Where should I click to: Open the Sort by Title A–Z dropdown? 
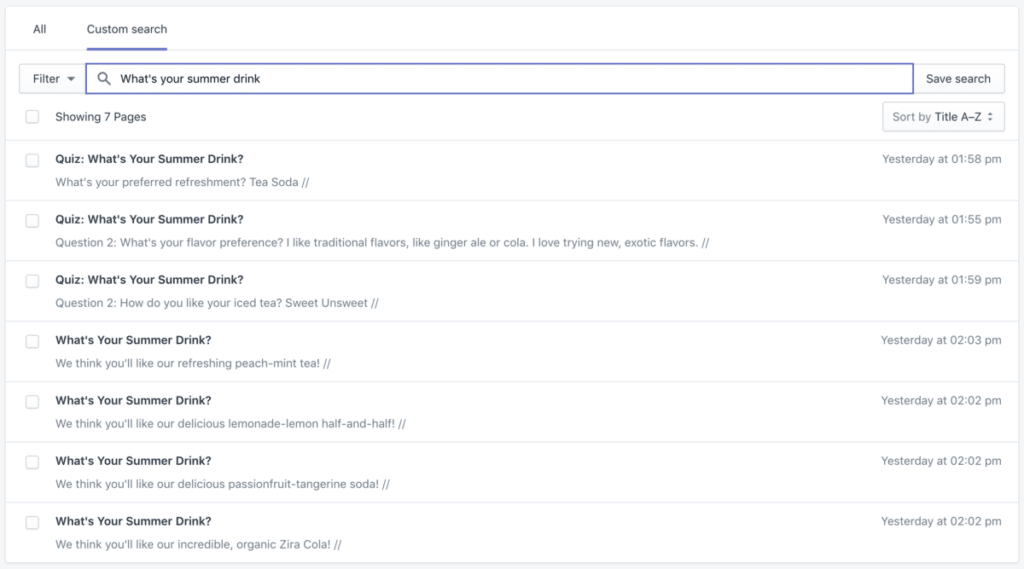pyautogui.click(x=943, y=117)
